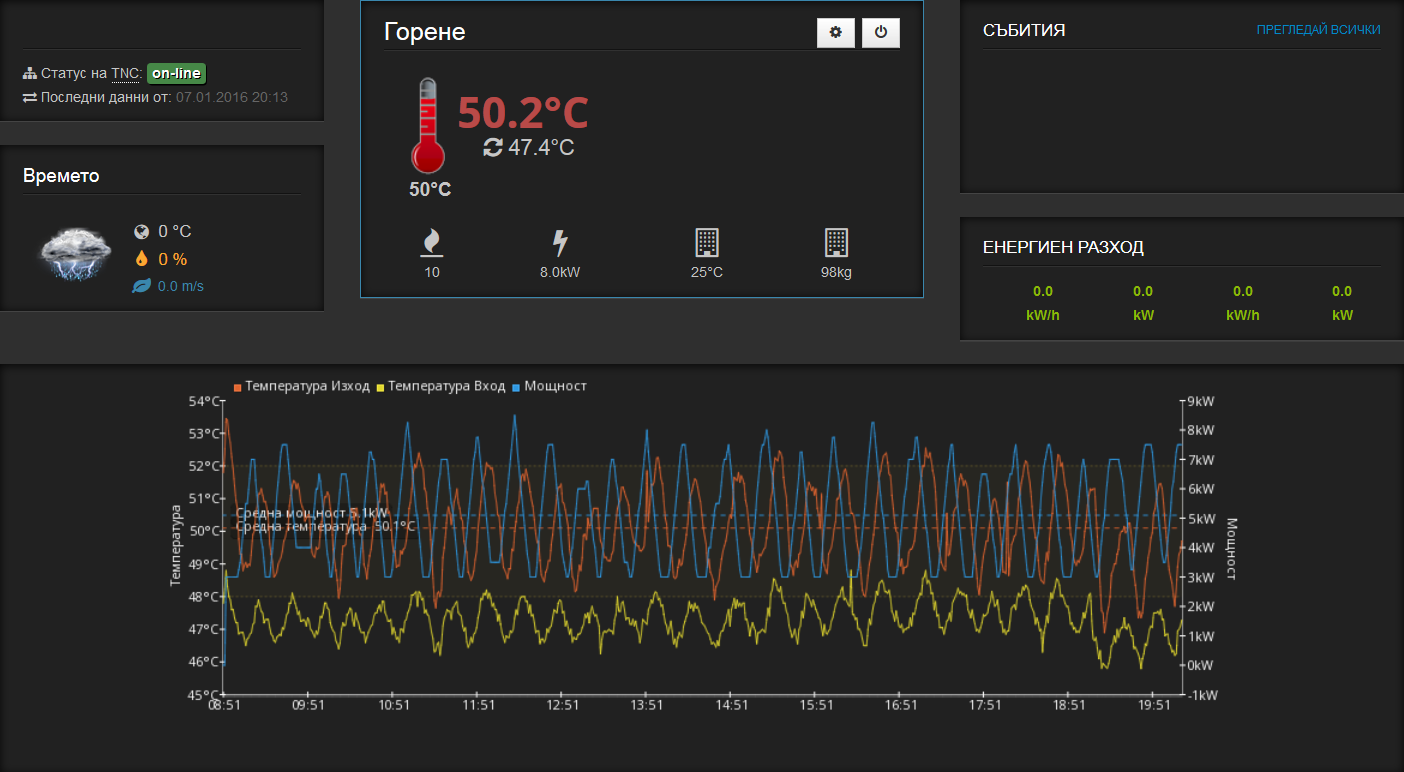
Task: Click the wind speed leaf icon
Action: click(141, 287)
